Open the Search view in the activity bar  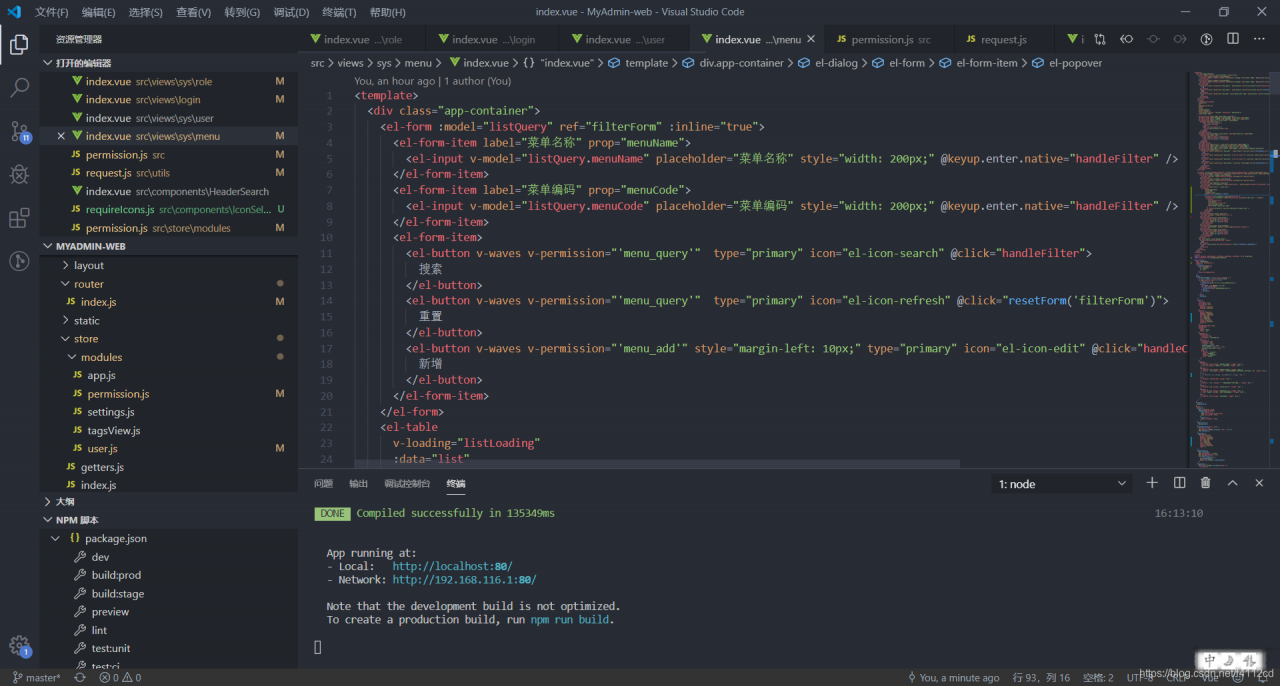(19, 88)
